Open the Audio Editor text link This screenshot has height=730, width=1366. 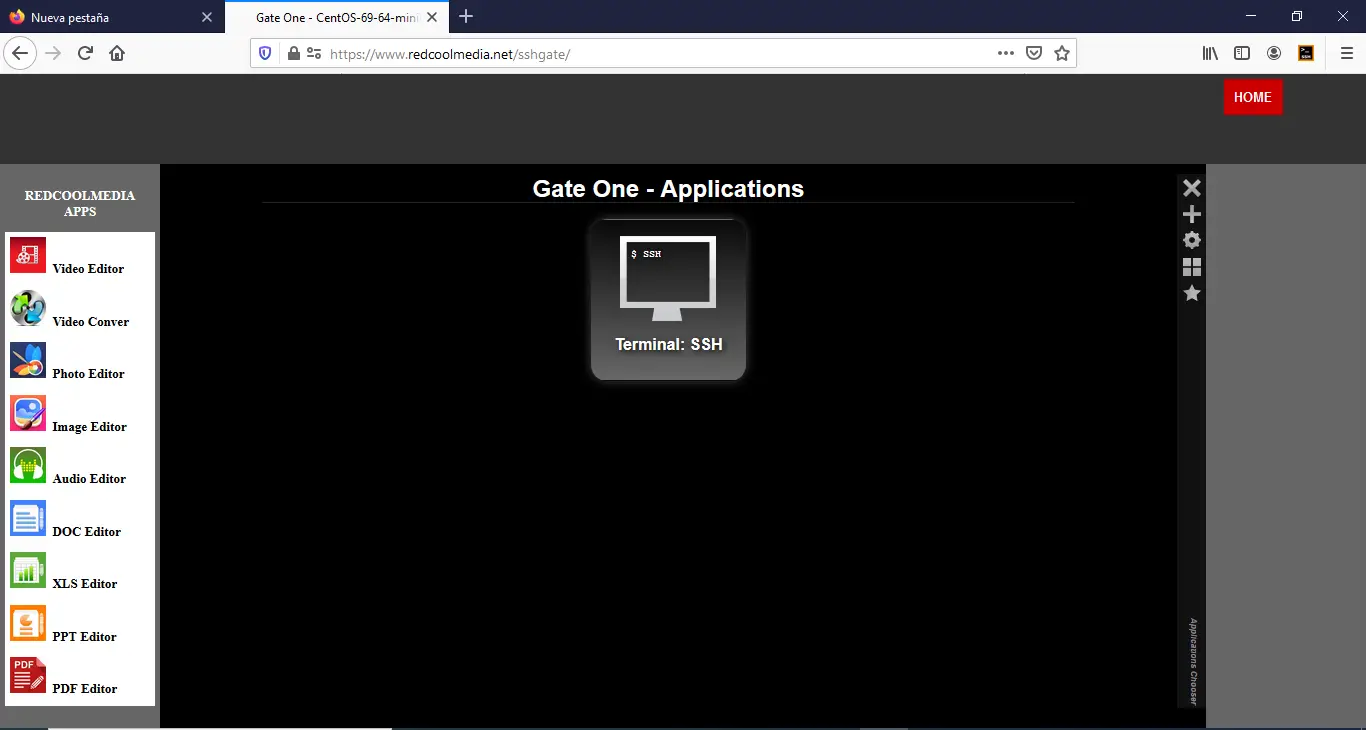point(89,479)
